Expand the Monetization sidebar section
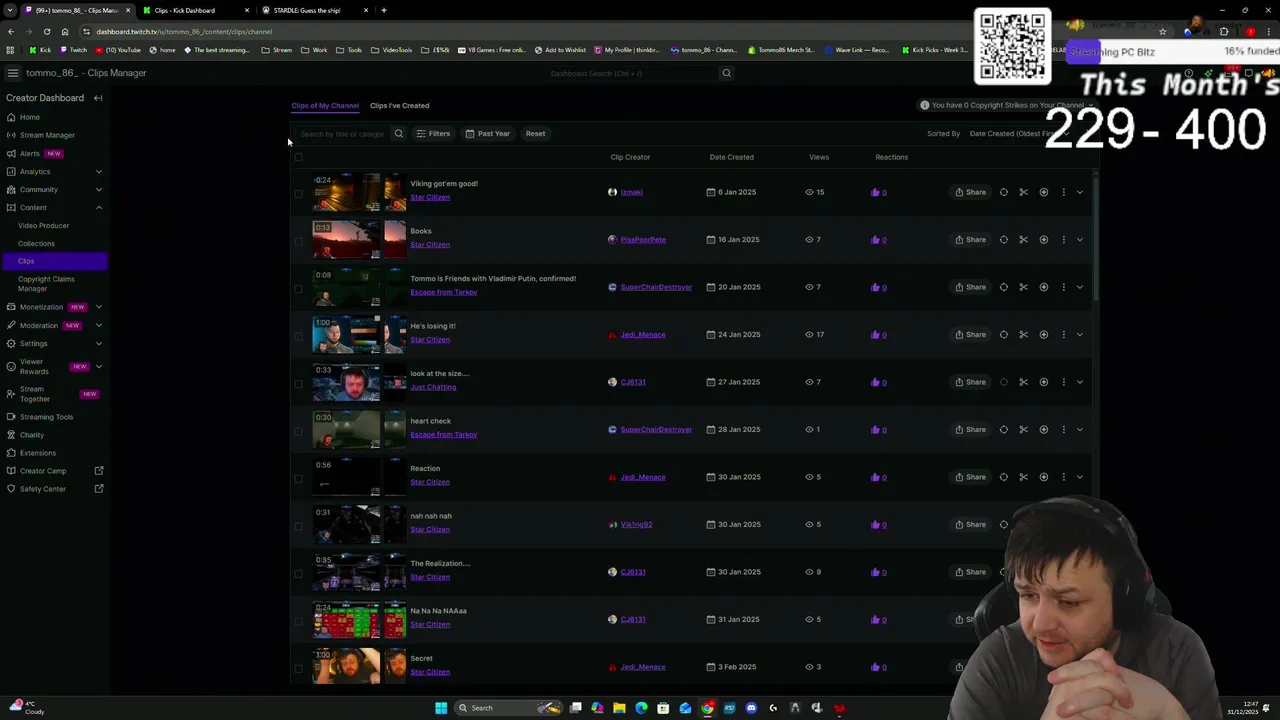The width and height of the screenshot is (1280, 720). coord(98,307)
